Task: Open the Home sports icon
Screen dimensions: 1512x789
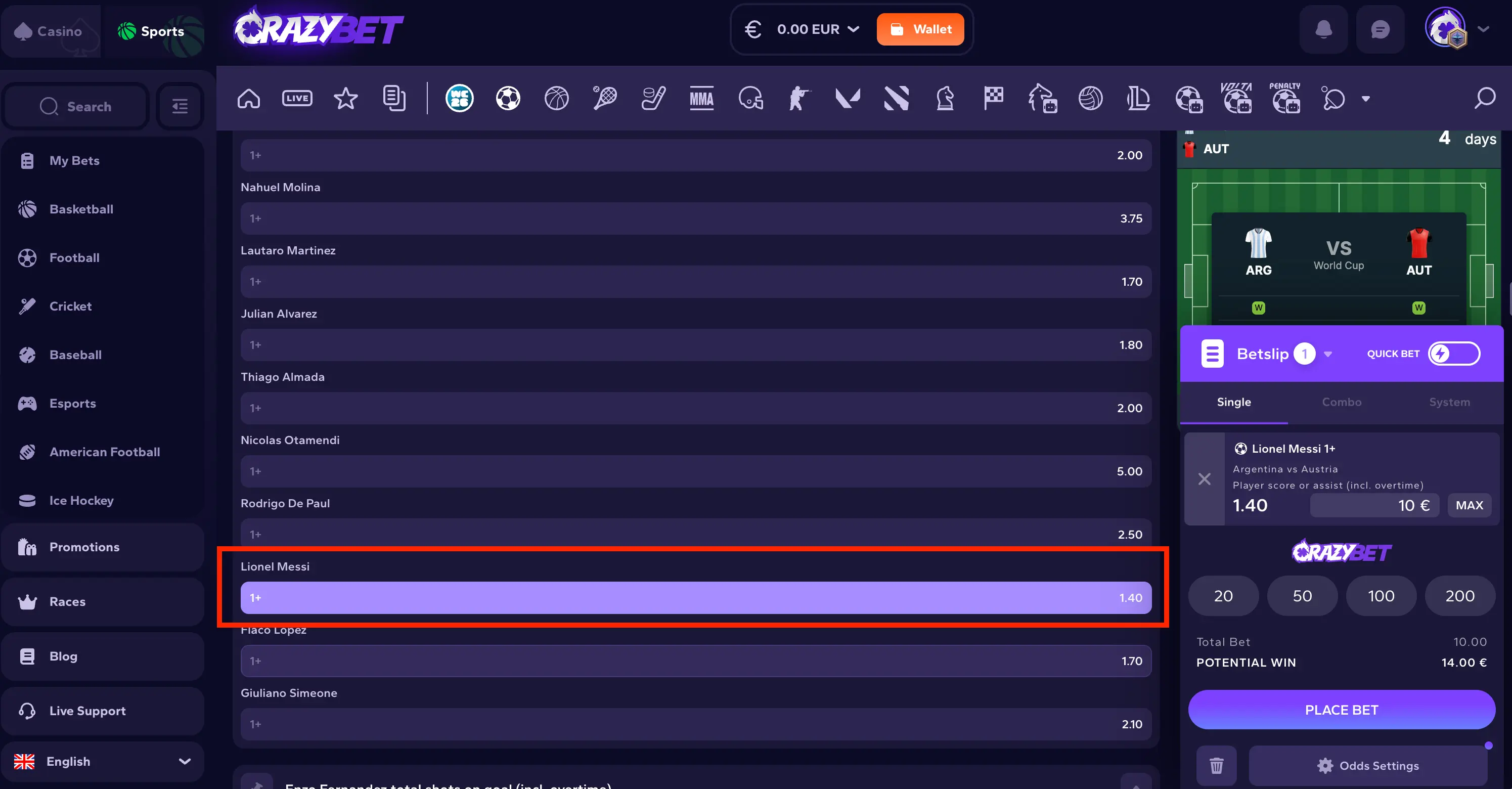Action: [x=248, y=98]
